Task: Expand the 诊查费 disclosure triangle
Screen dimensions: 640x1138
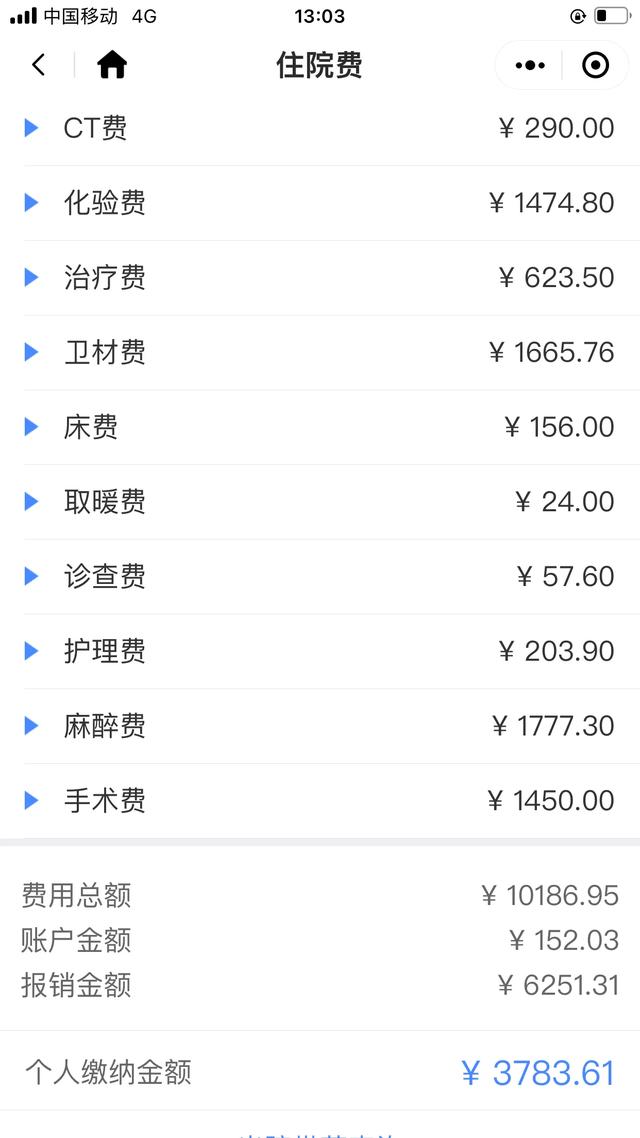Action: coord(31,576)
